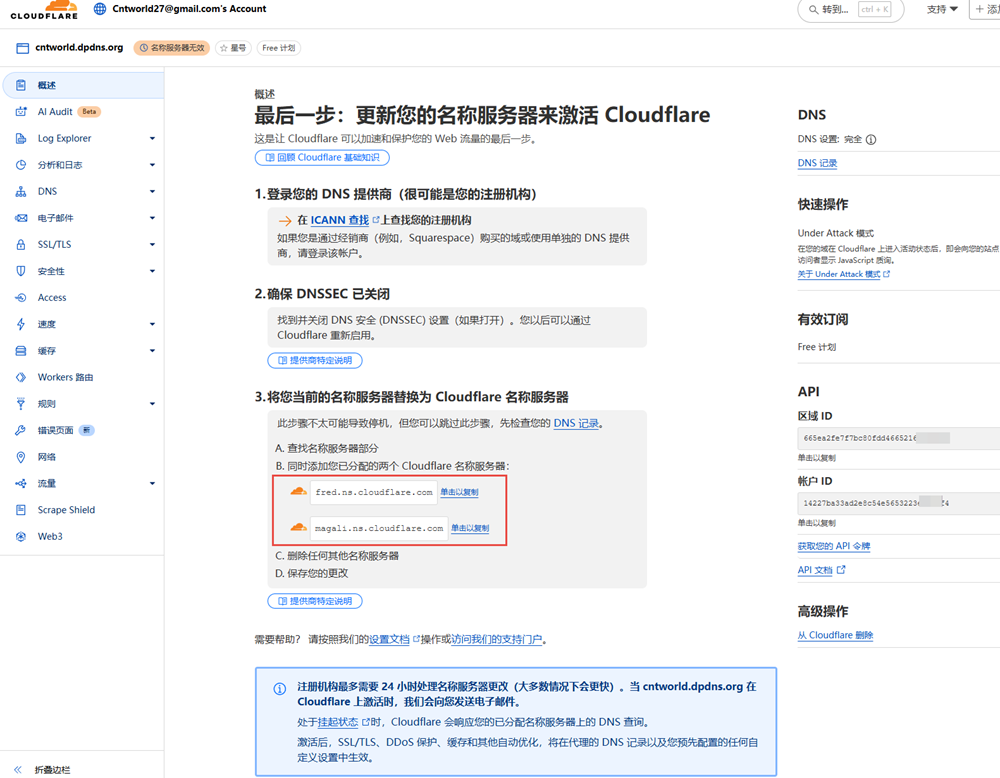Click the 转到... search field
This screenshot has width=1000, height=778.
coord(851,10)
